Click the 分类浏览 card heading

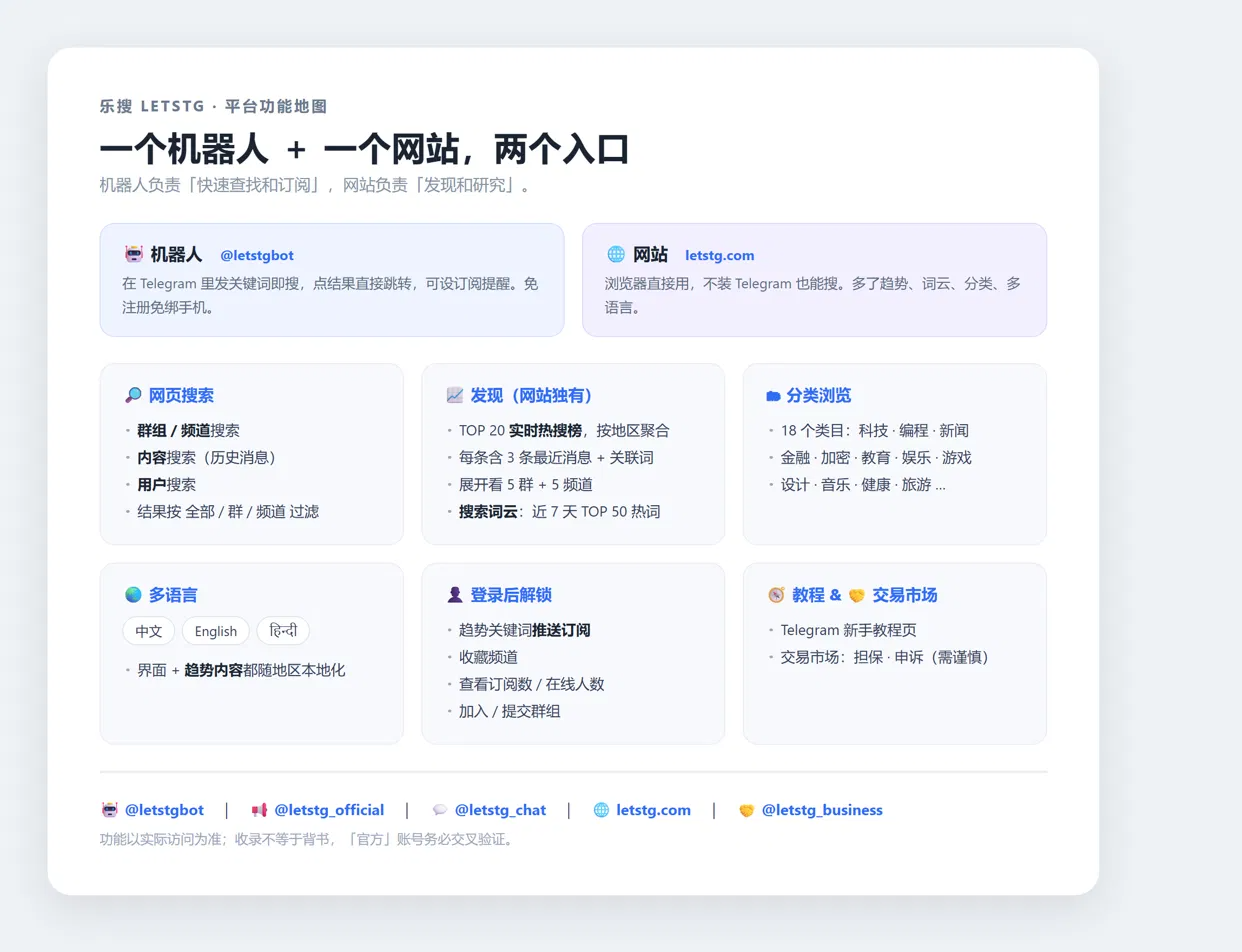819,395
